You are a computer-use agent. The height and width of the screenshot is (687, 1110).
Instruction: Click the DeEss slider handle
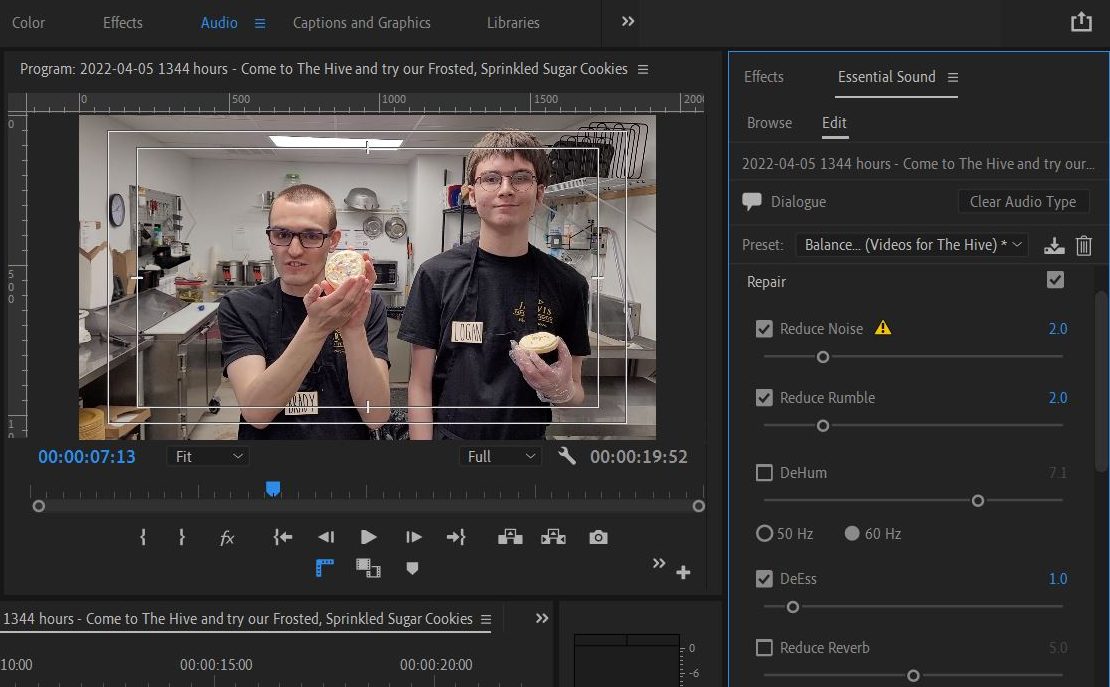pos(793,607)
